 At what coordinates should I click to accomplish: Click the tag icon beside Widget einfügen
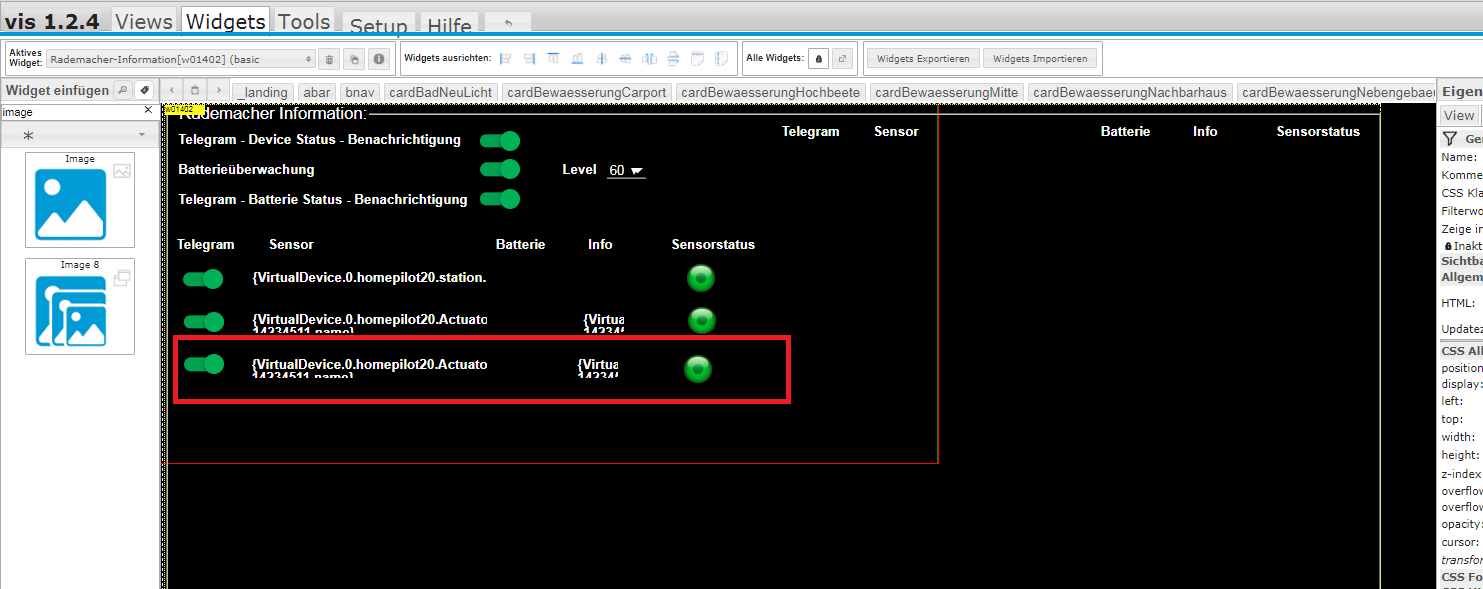pos(144,90)
